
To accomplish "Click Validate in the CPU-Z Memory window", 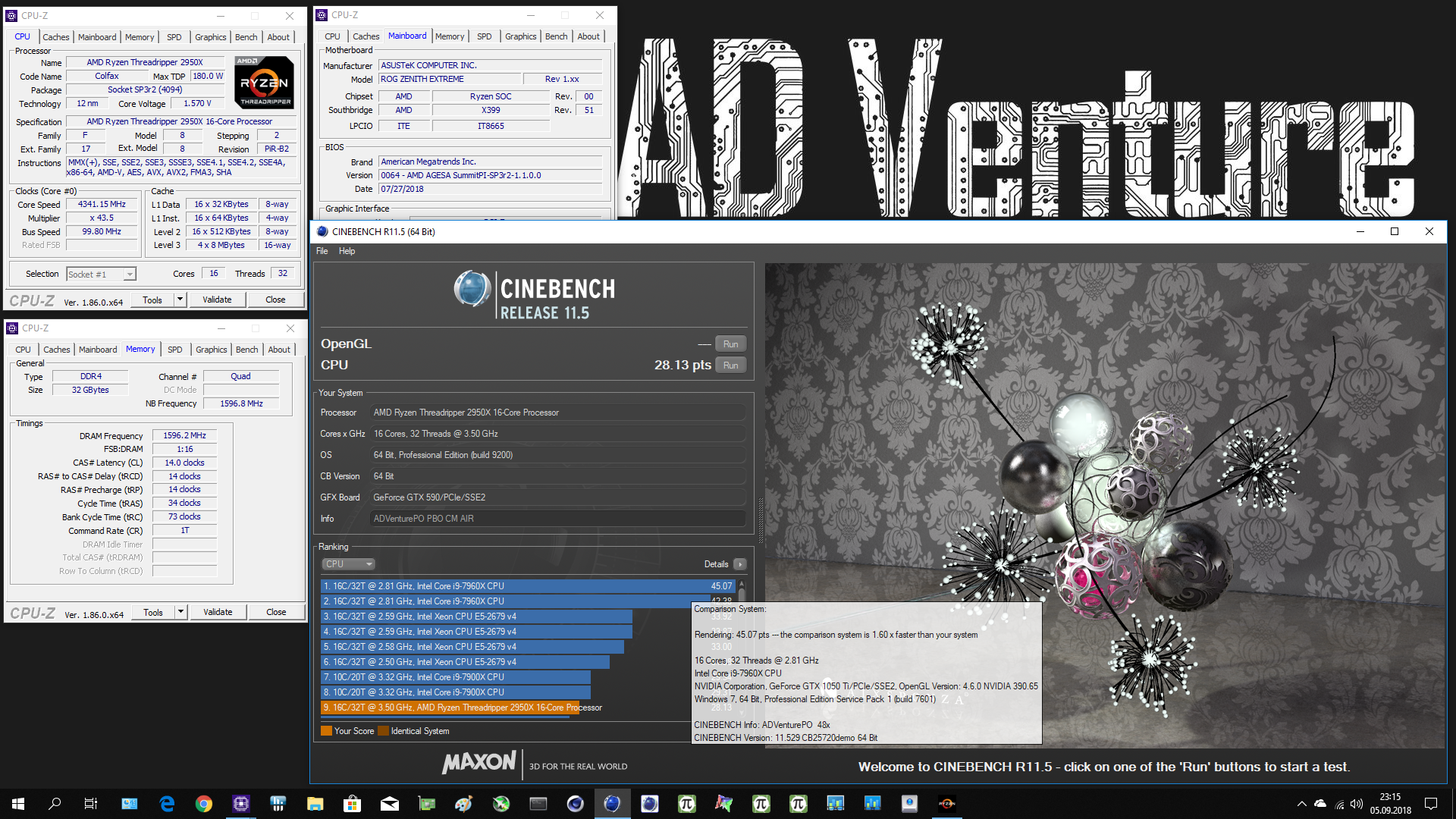I will tap(218, 612).
